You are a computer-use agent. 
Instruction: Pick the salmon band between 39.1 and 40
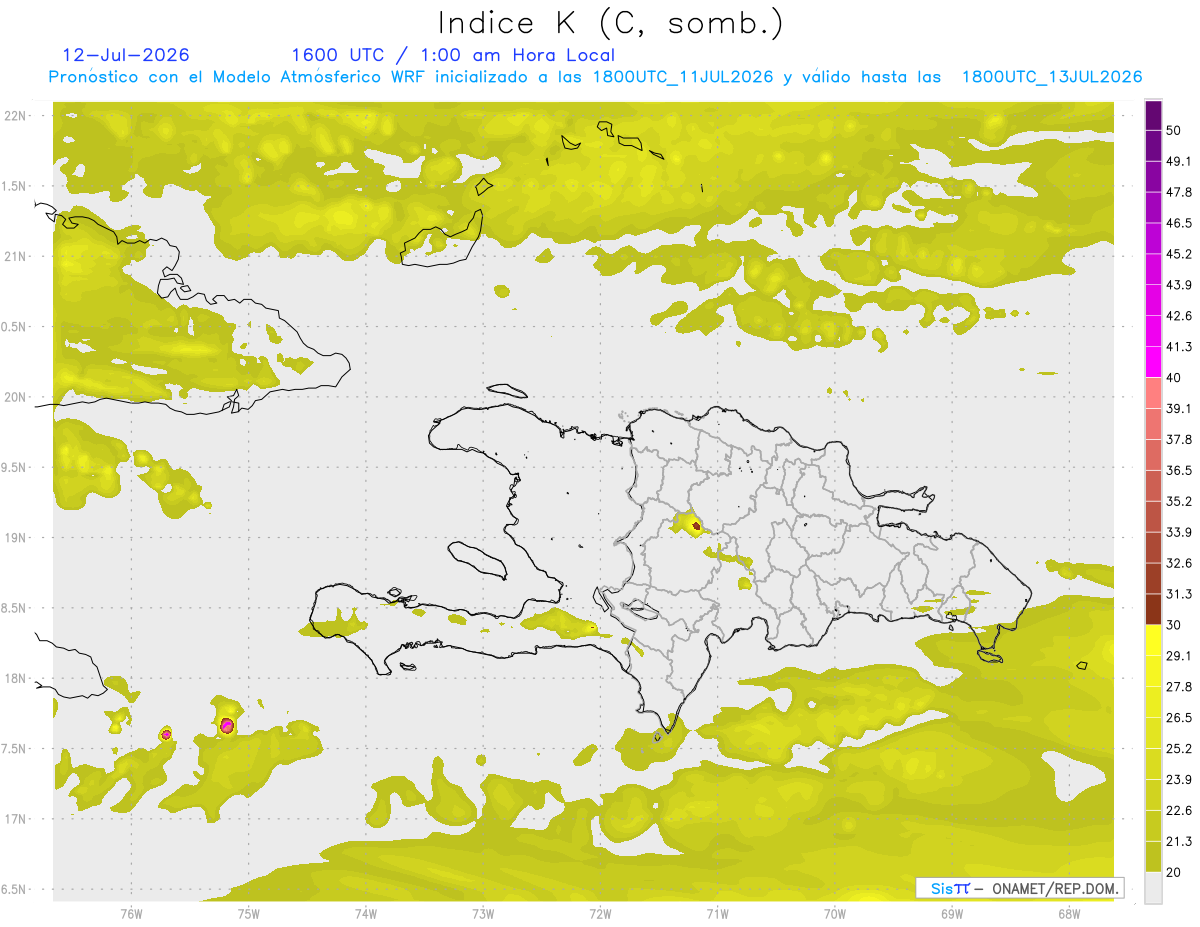tap(1154, 393)
